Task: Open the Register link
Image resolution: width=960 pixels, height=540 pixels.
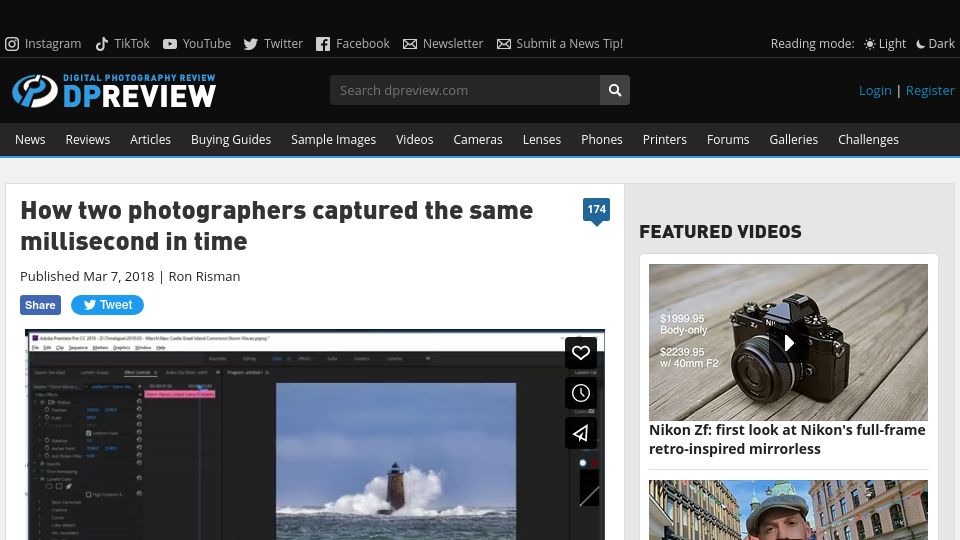Action: pos(930,90)
